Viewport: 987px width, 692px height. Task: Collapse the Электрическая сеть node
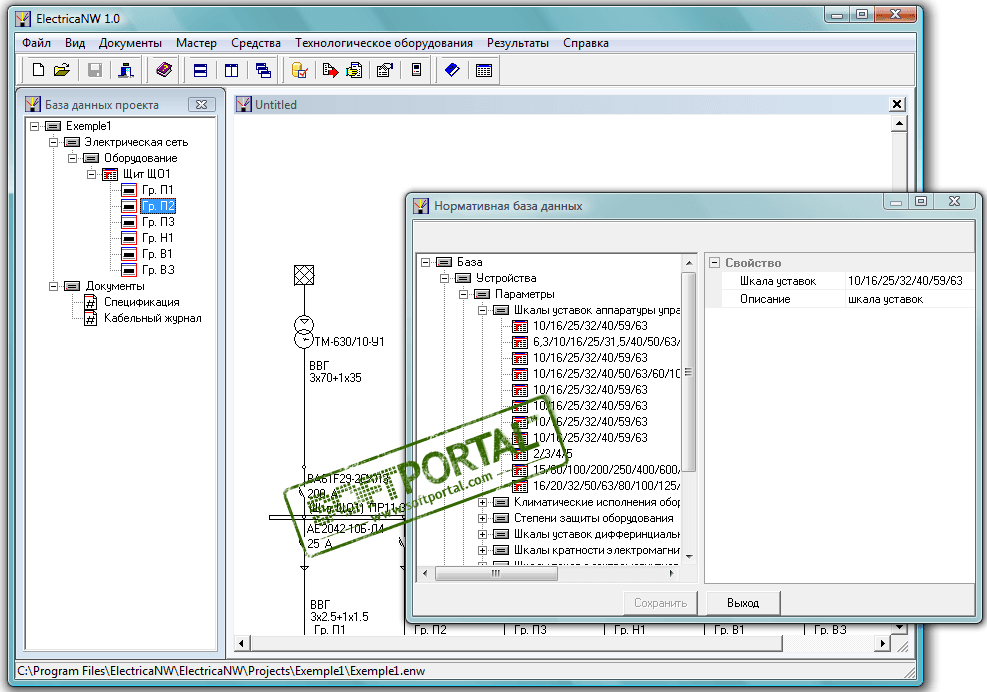[54, 142]
